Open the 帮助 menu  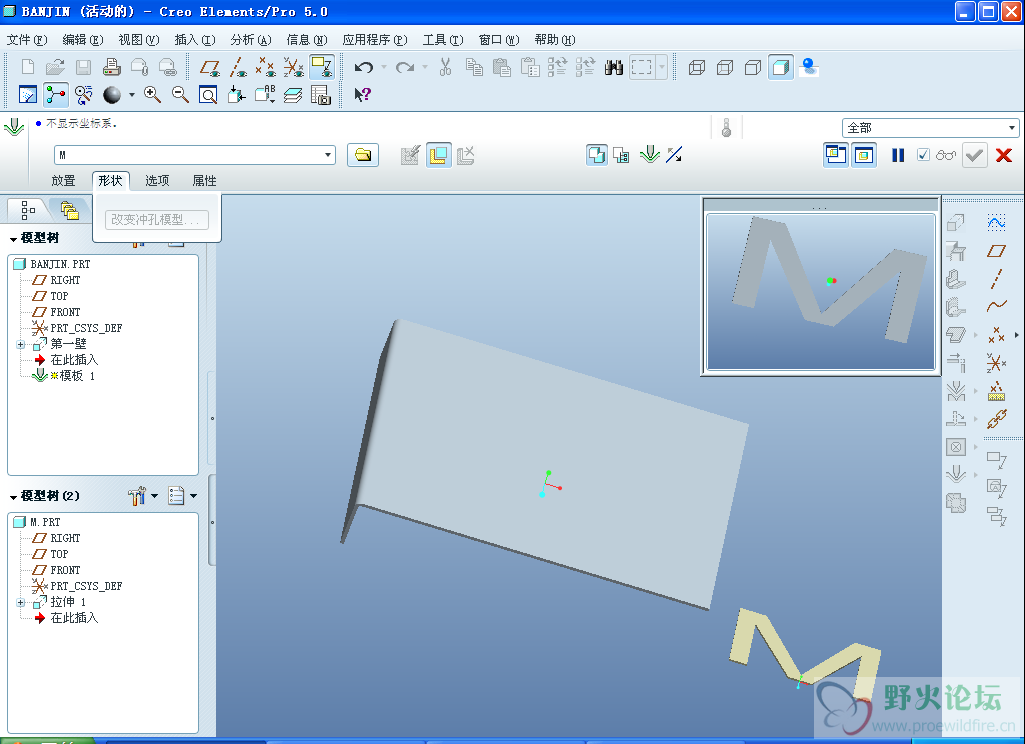(x=554, y=40)
